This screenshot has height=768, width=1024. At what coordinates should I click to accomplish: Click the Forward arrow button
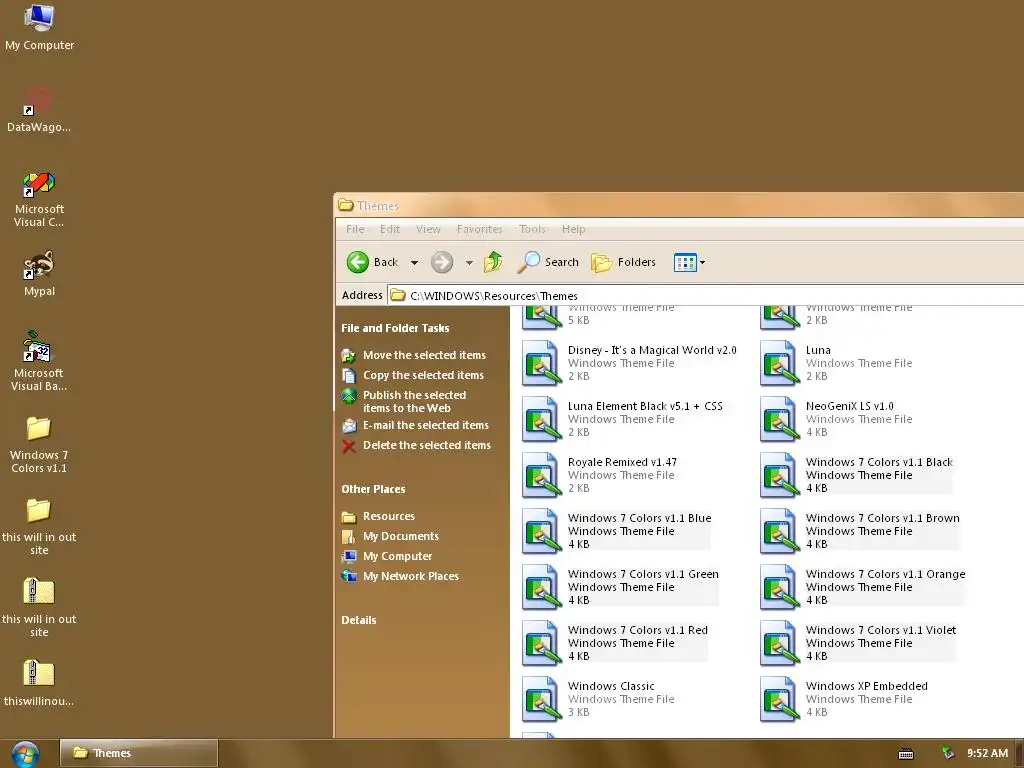(x=442, y=262)
